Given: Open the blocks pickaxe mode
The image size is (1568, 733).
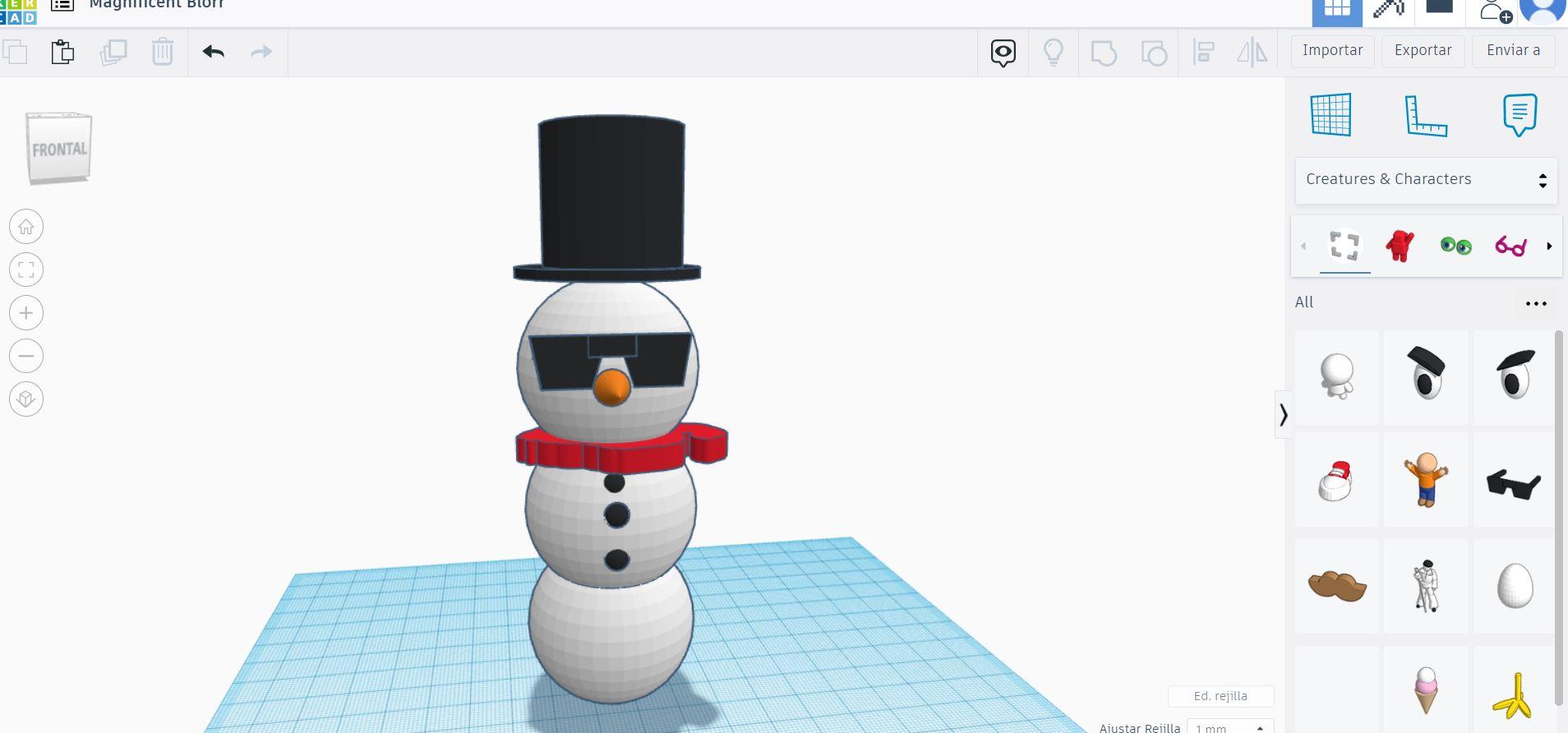Looking at the screenshot, I should pyautogui.click(x=1389, y=8).
